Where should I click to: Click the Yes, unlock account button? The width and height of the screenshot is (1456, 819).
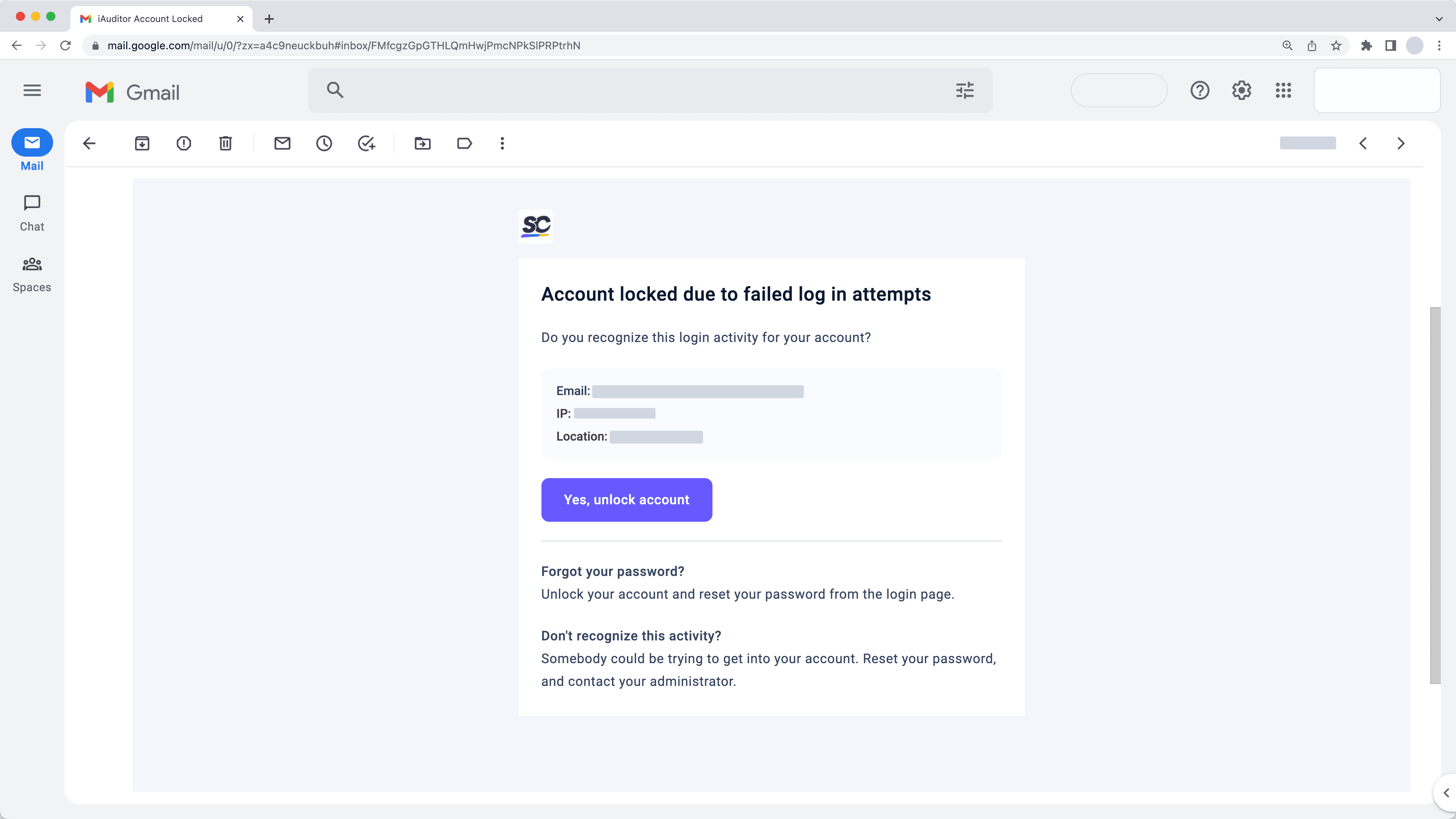pos(626,500)
